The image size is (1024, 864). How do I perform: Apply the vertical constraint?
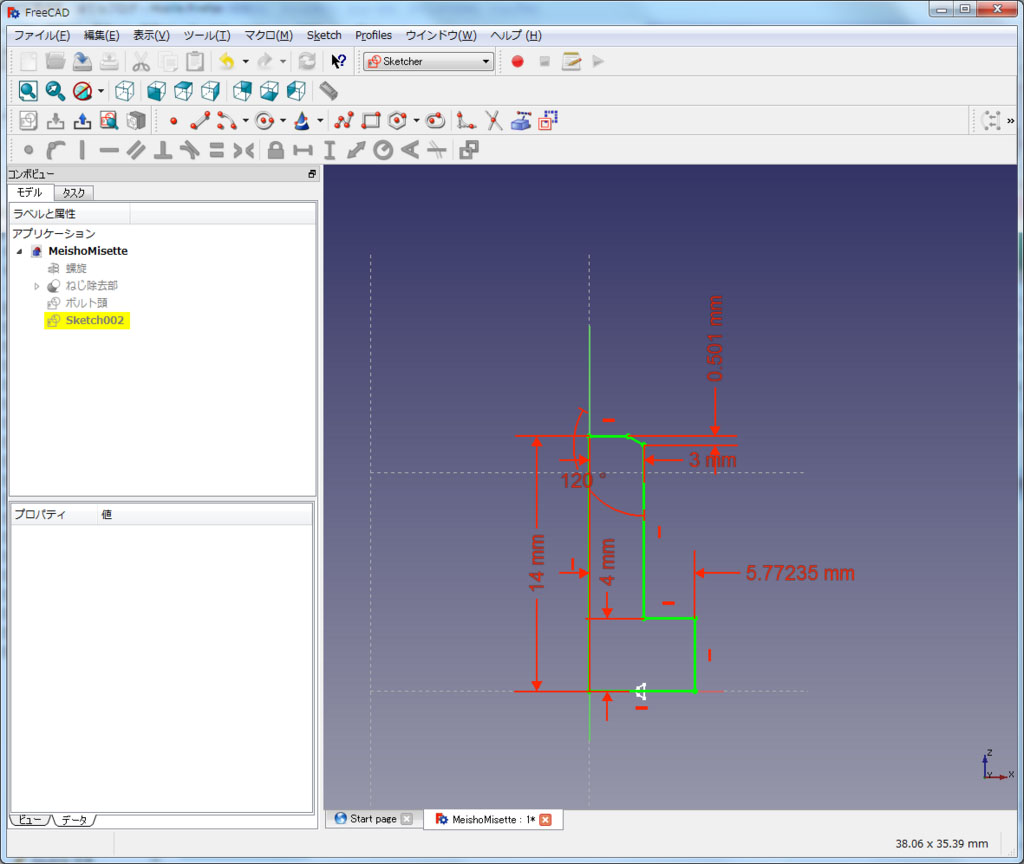(82, 150)
